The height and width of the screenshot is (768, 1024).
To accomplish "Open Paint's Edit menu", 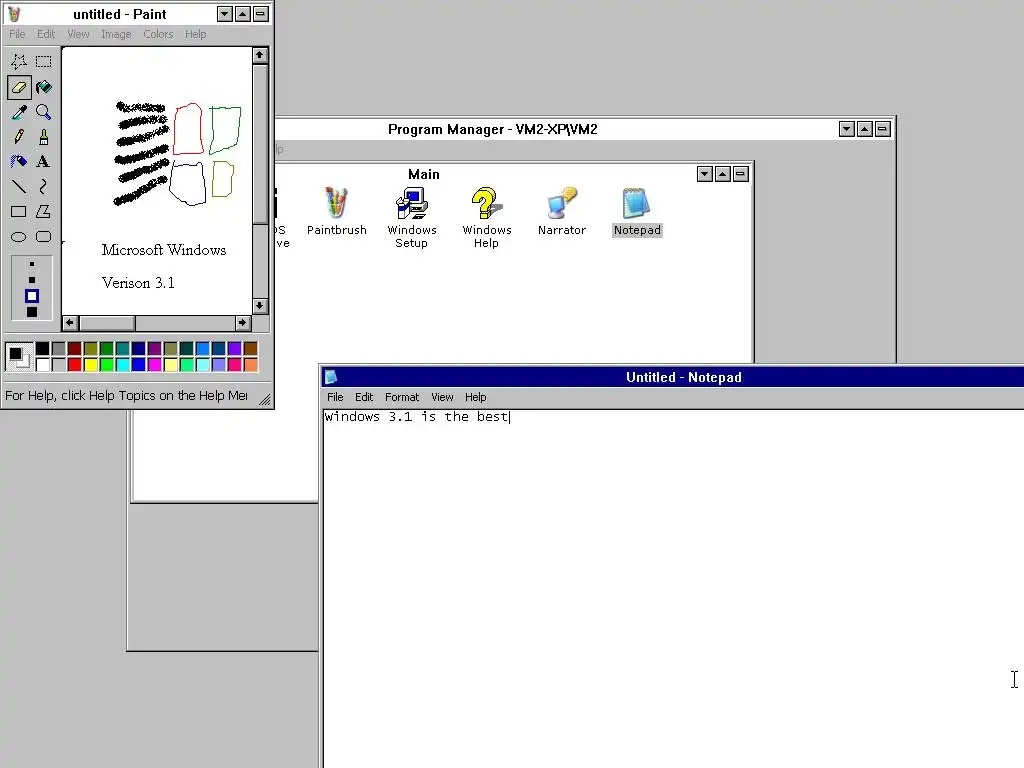I will coord(46,34).
